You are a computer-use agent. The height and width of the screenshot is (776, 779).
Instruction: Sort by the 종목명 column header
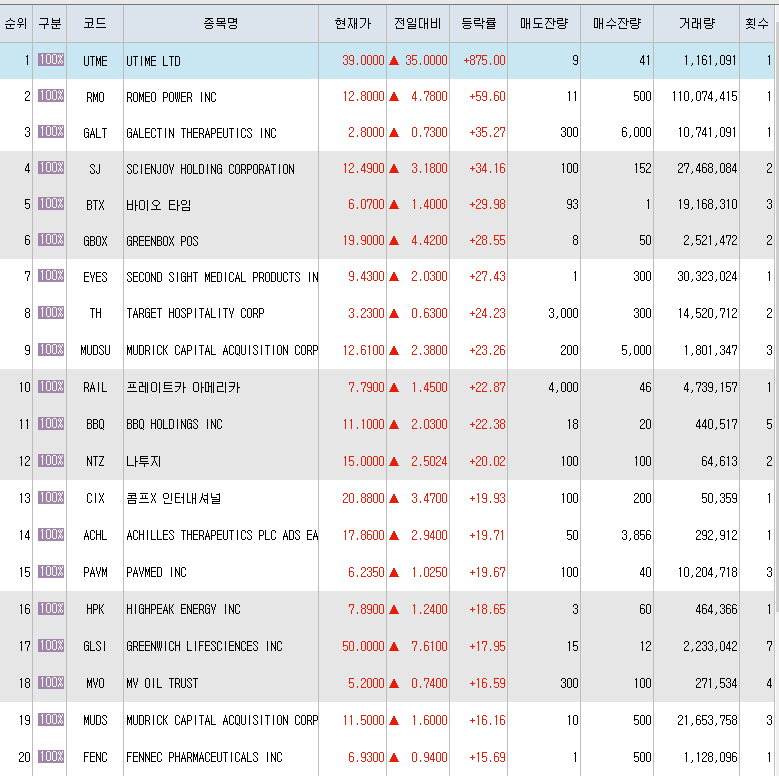click(221, 23)
